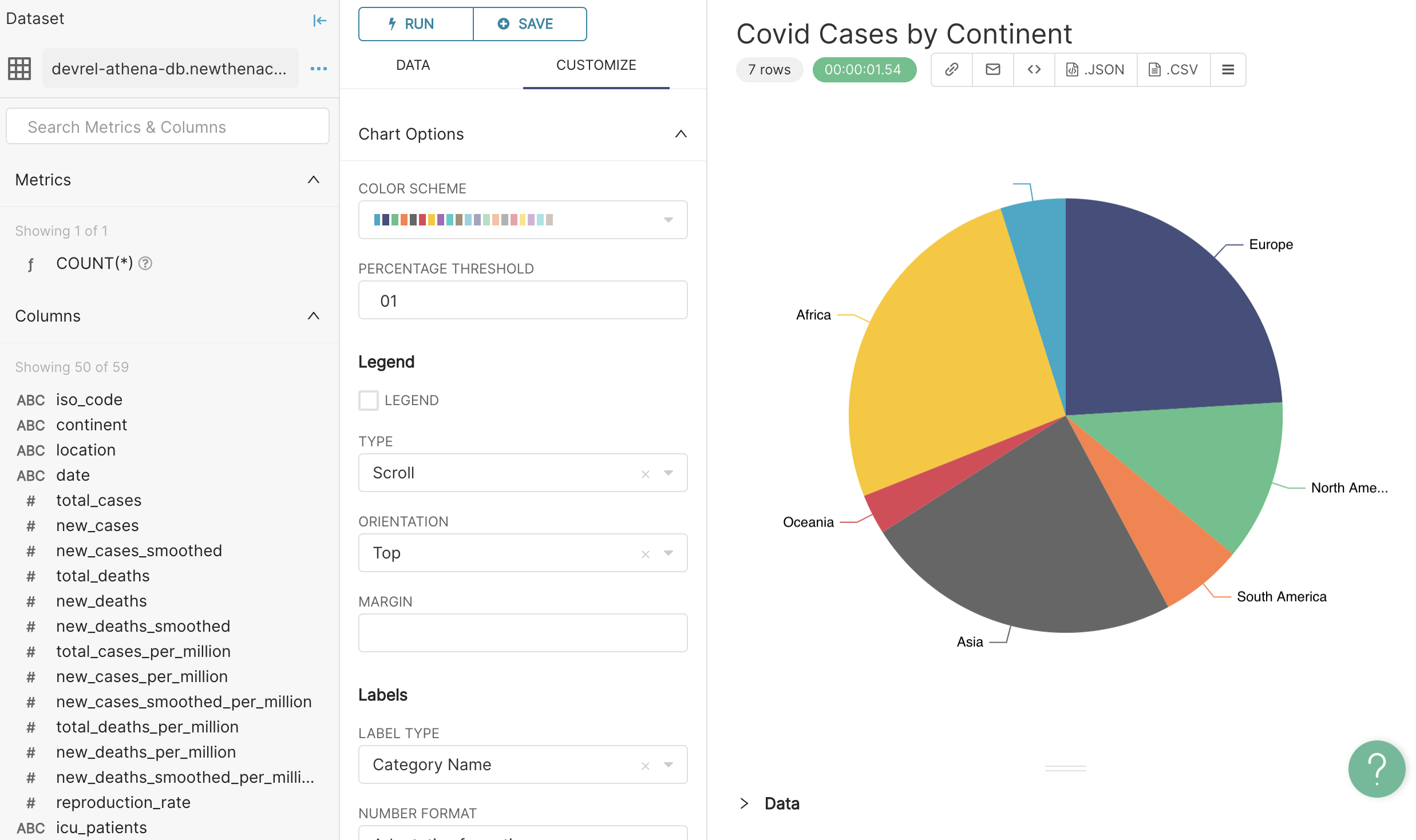
Task: Clear the Scroll legend type selection
Action: pyautogui.click(x=645, y=474)
